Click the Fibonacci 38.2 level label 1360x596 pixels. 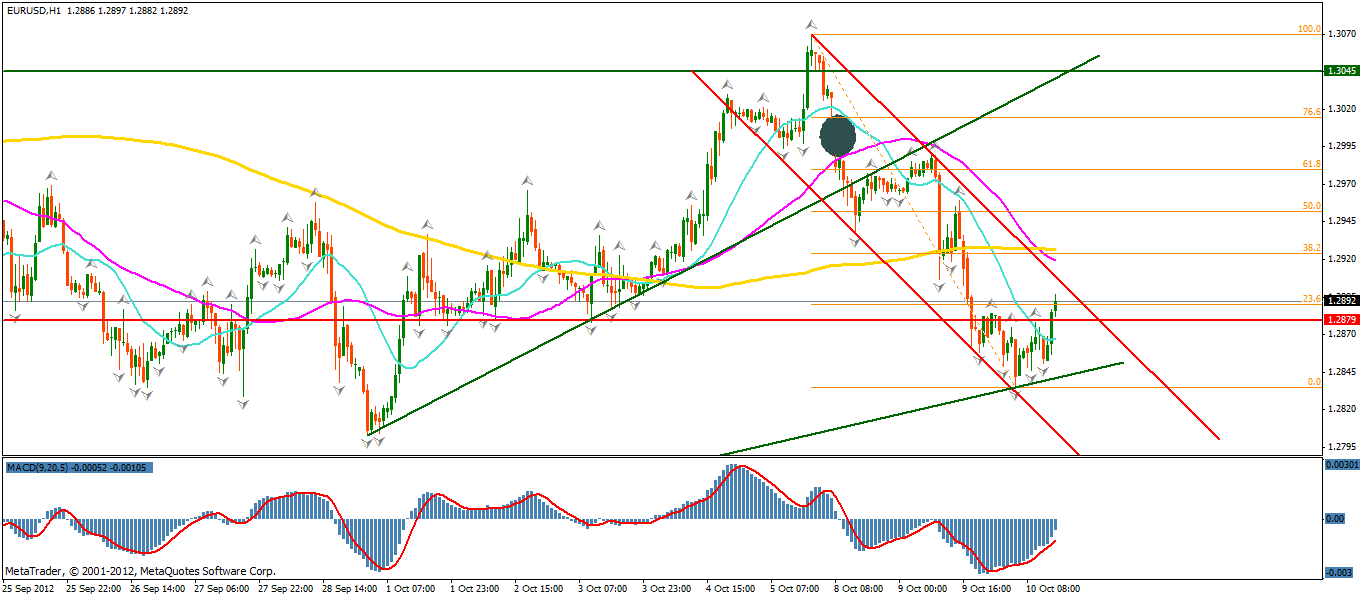(1311, 248)
